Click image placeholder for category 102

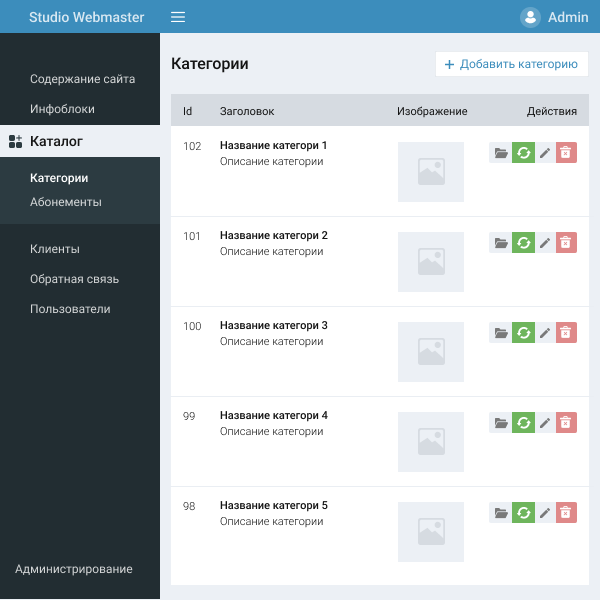[x=431, y=172]
